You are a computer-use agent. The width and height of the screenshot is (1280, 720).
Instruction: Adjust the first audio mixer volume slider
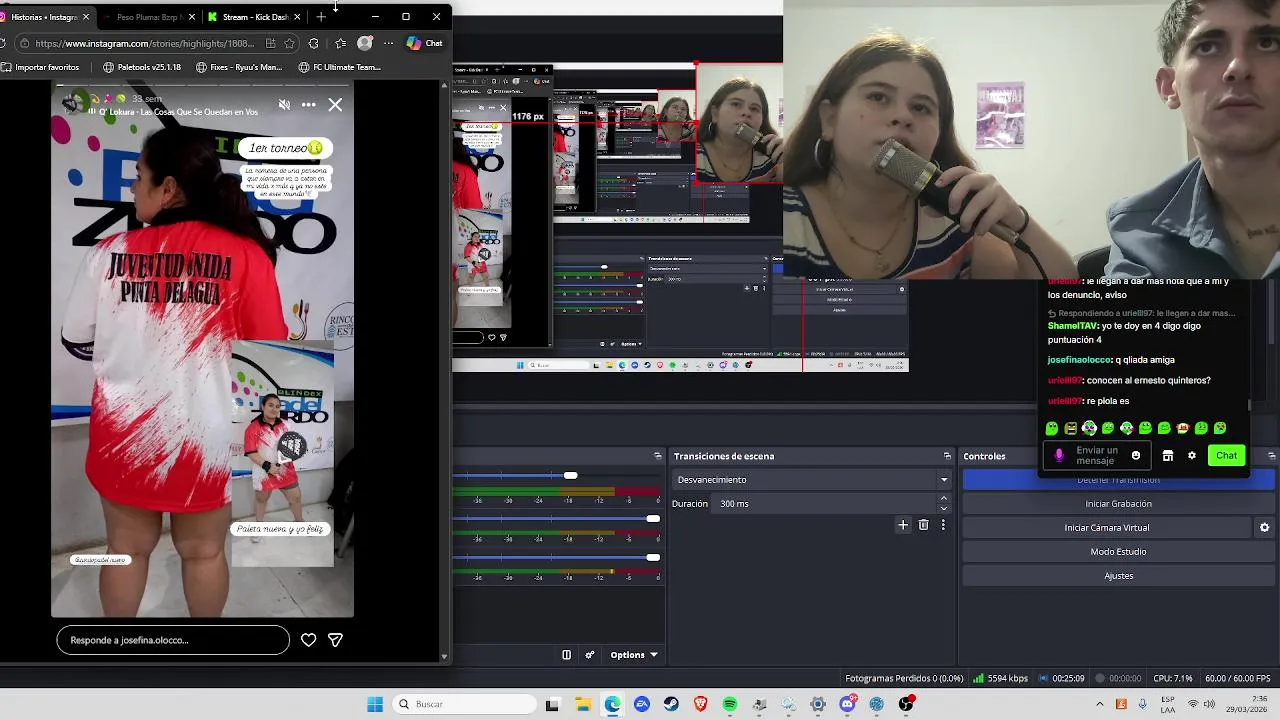[x=570, y=475]
